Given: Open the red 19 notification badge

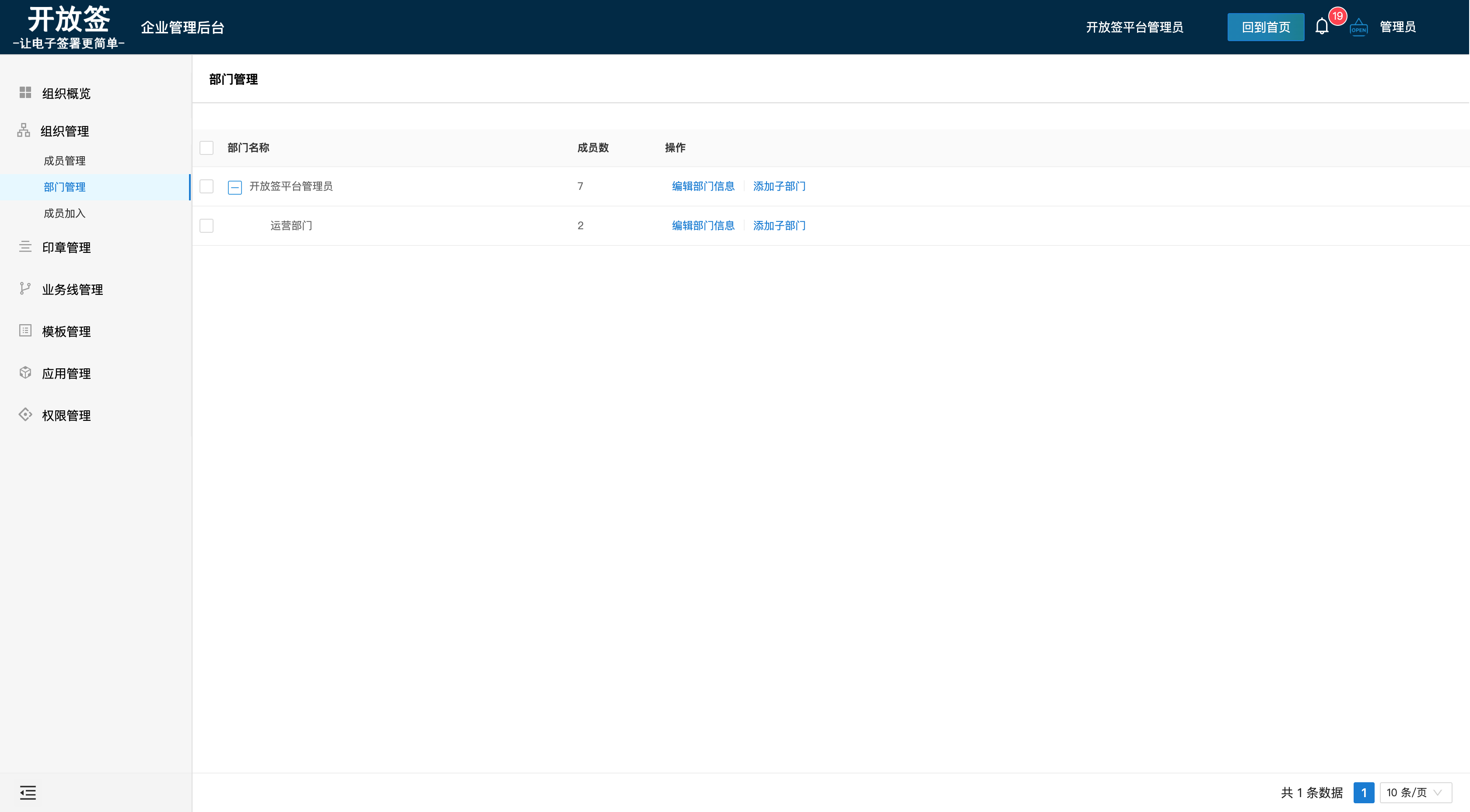Looking at the screenshot, I should point(1337,16).
